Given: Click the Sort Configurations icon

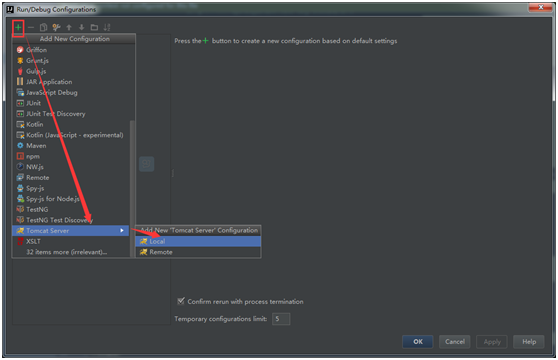Looking at the screenshot, I should coord(107,27).
